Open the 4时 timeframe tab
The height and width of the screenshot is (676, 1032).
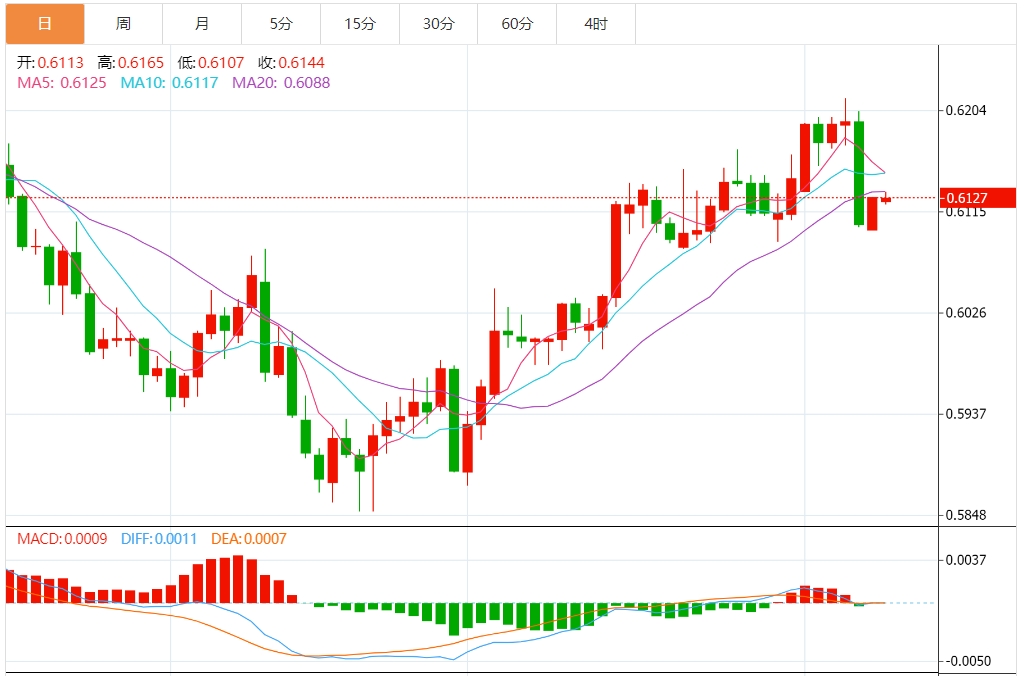point(596,24)
